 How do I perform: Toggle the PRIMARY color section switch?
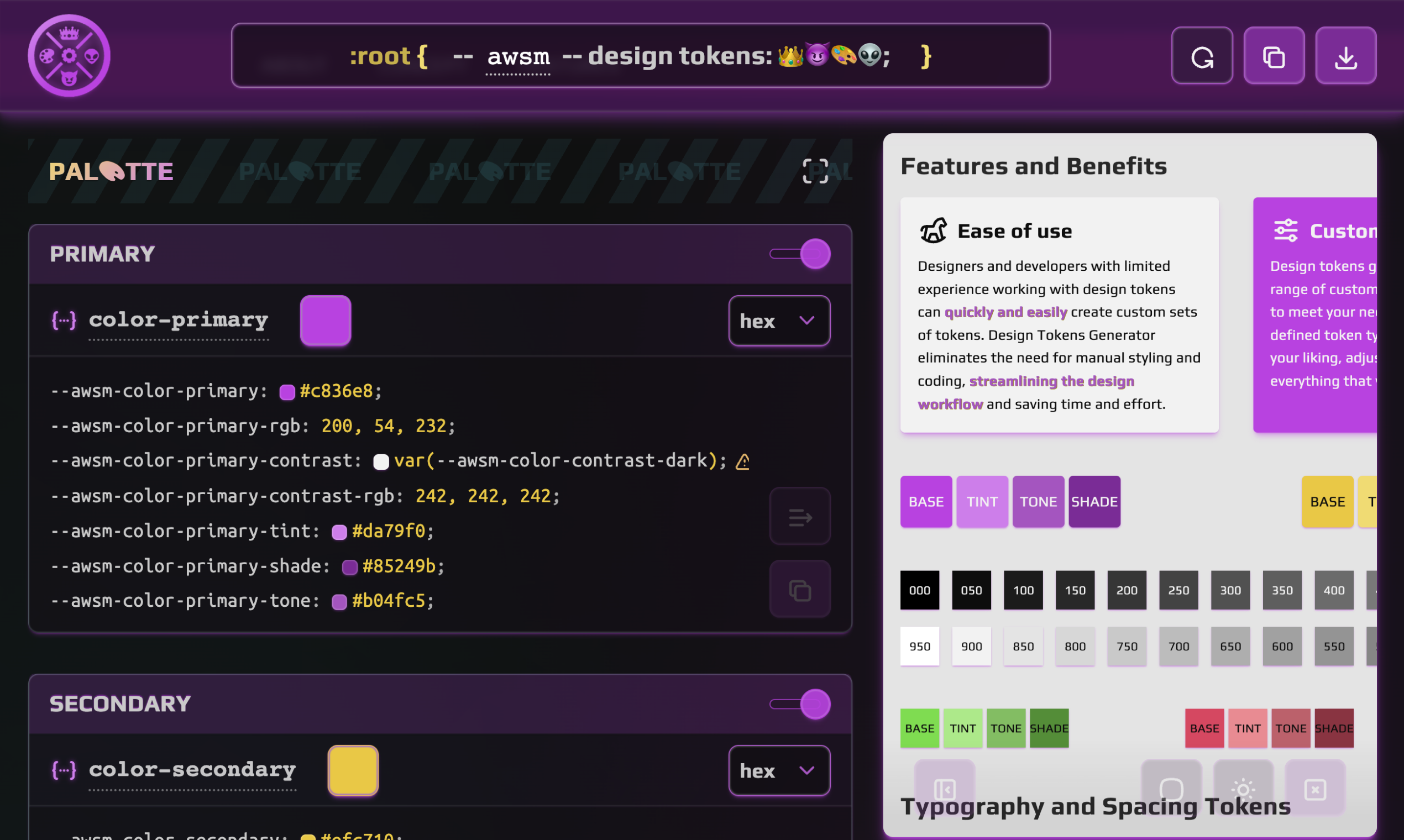pos(800,254)
